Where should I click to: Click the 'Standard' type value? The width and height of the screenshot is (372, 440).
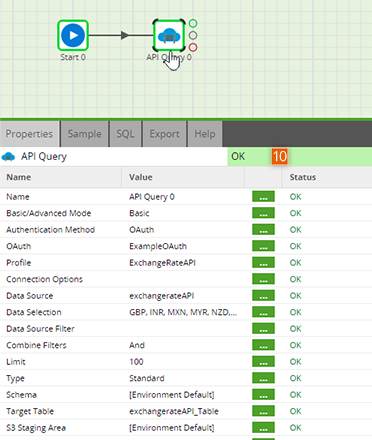147,378
